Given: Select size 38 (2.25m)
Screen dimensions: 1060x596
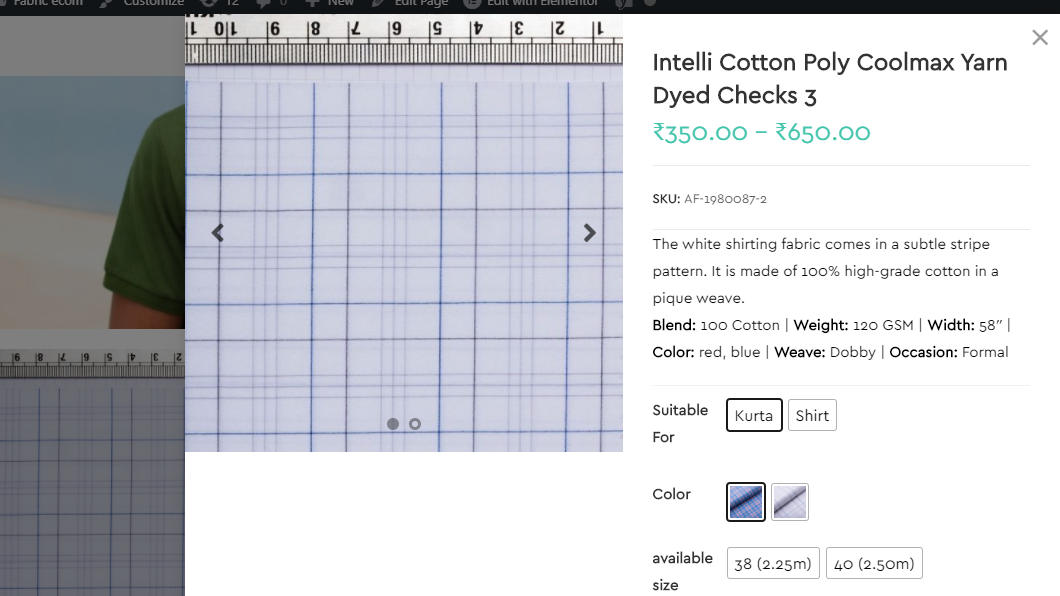Looking at the screenshot, I should (x=773, y=563).
